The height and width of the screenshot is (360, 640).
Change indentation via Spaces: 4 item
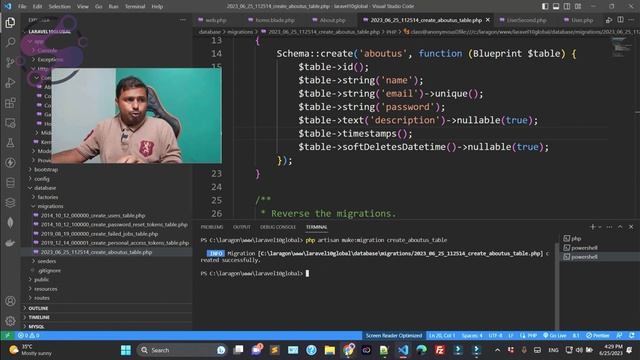click(472, 336)
